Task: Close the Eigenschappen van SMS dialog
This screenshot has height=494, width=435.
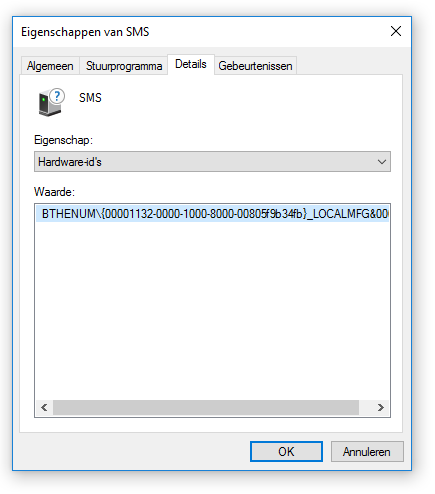Action: pos(396,31)
